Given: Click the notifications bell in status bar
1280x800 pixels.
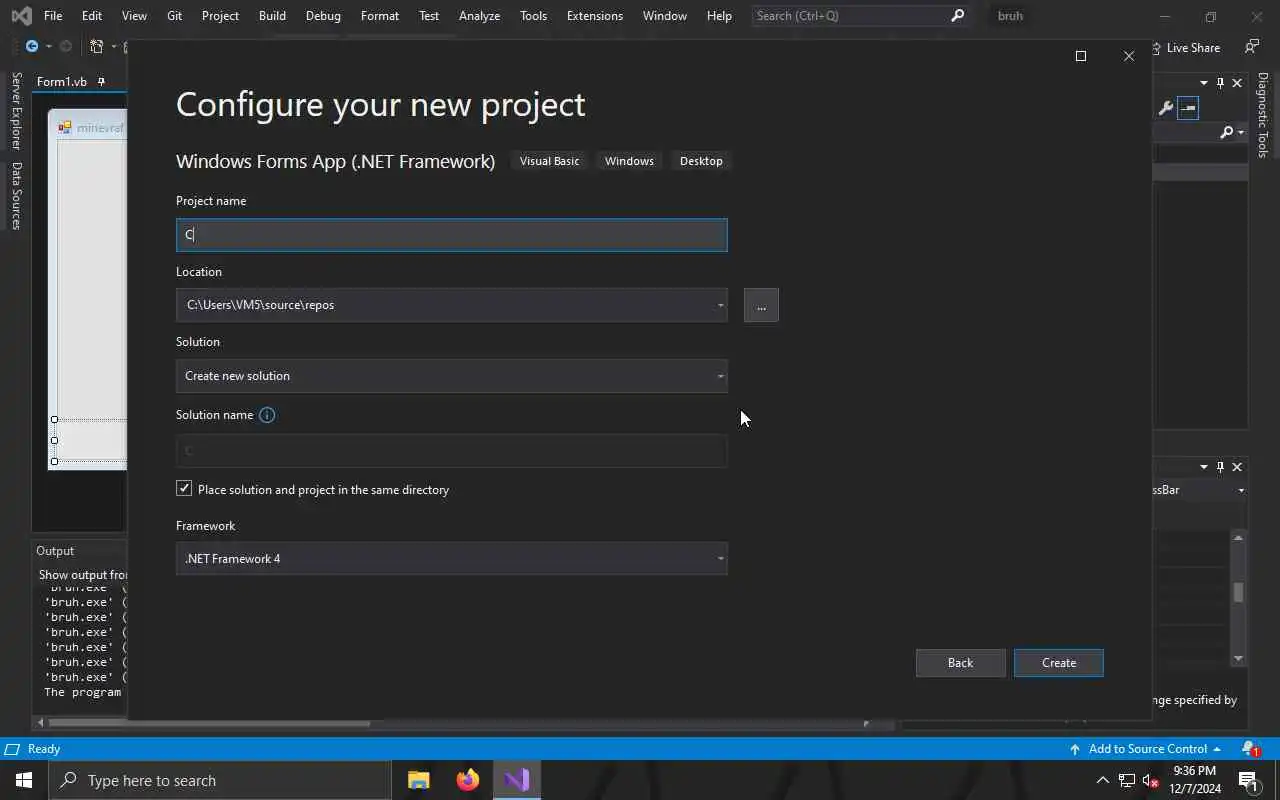Looking at the screenshot, I should [1250, 749].
